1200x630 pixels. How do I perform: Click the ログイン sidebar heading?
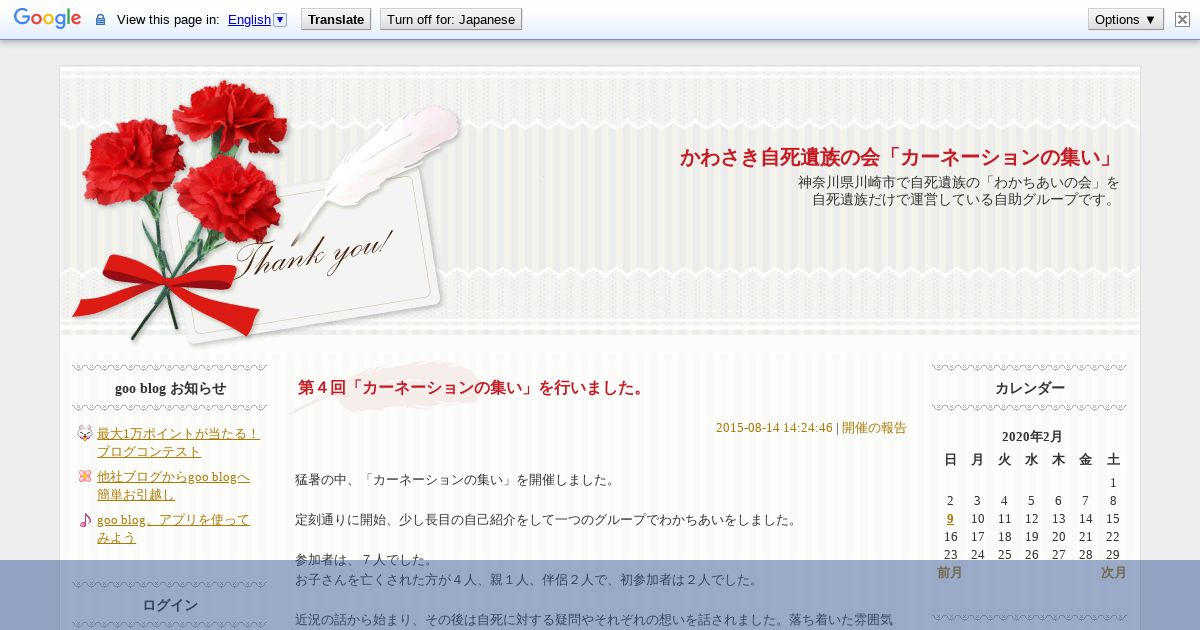click(x=170, y=605)
